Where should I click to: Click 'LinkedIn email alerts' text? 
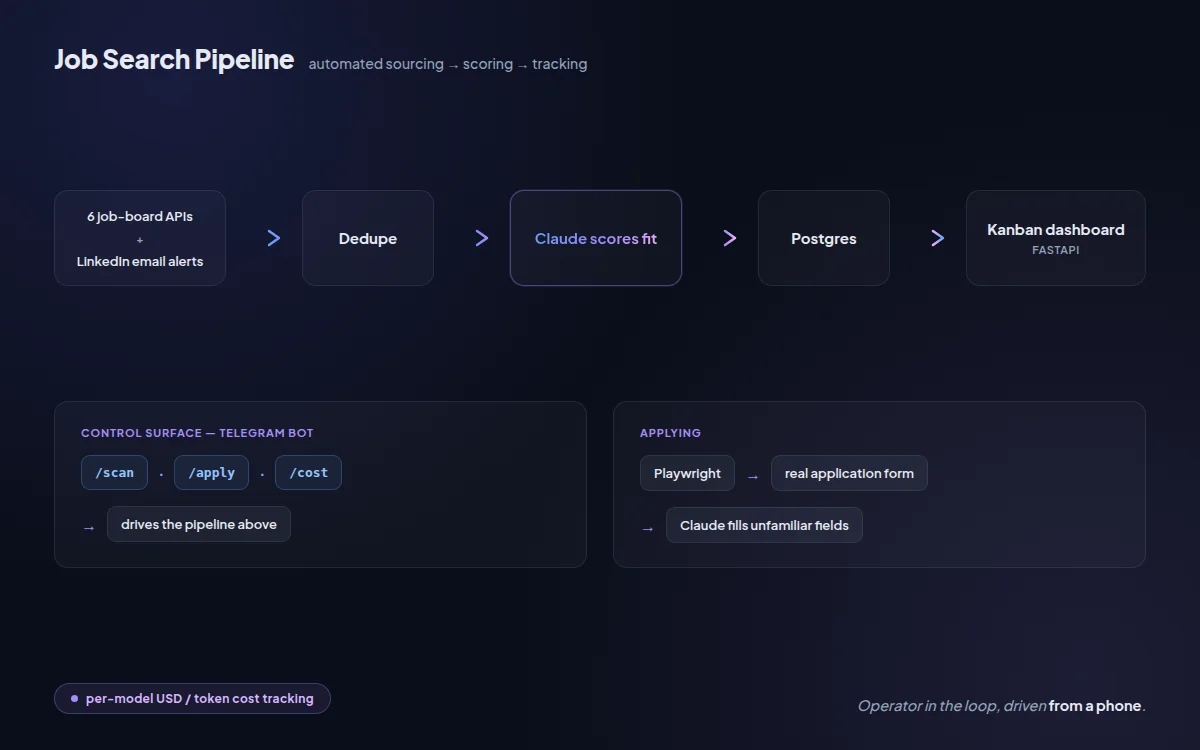pos(140,261)
